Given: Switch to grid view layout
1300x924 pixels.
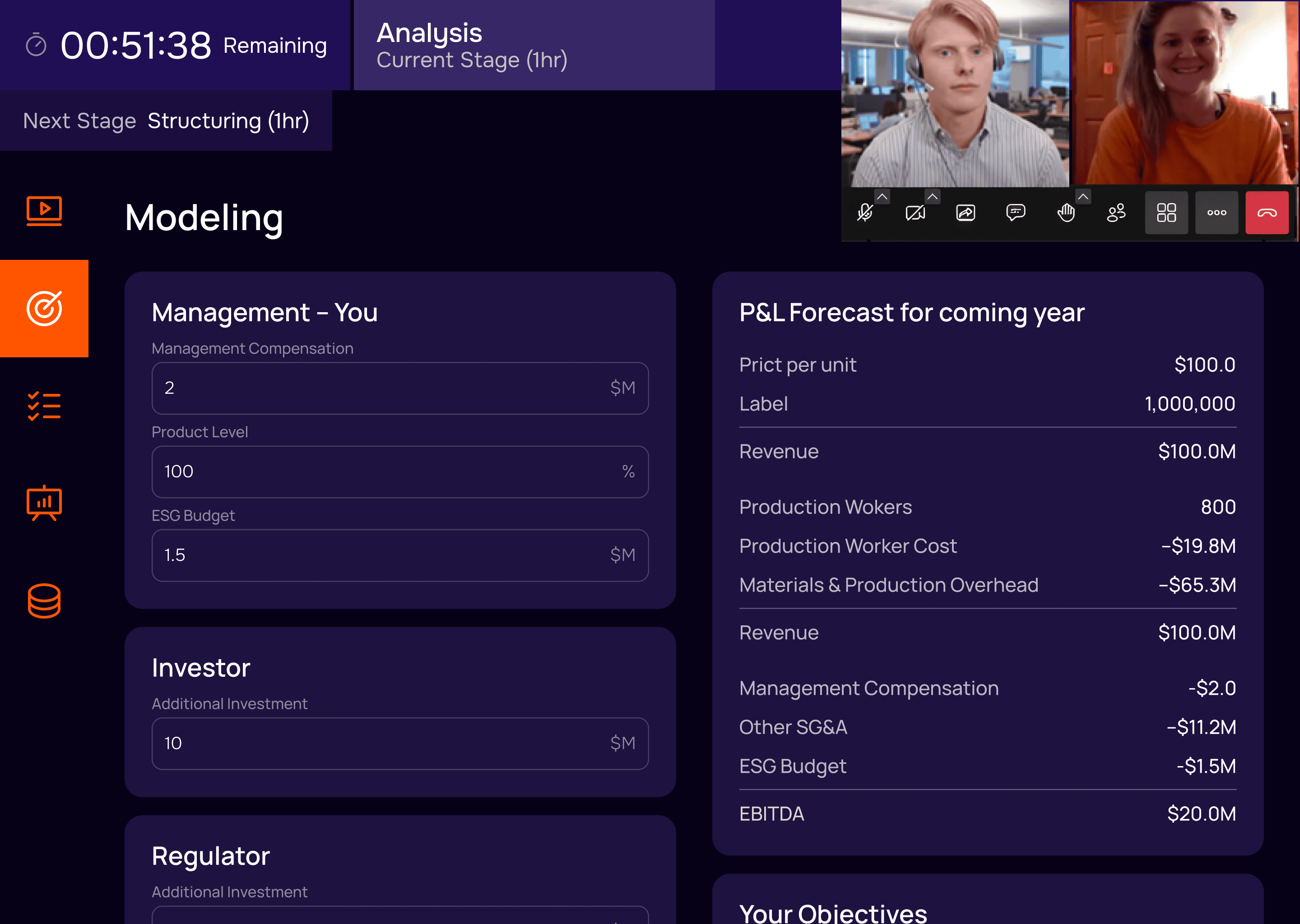Looking at the screenshot, I should 1166,213.
